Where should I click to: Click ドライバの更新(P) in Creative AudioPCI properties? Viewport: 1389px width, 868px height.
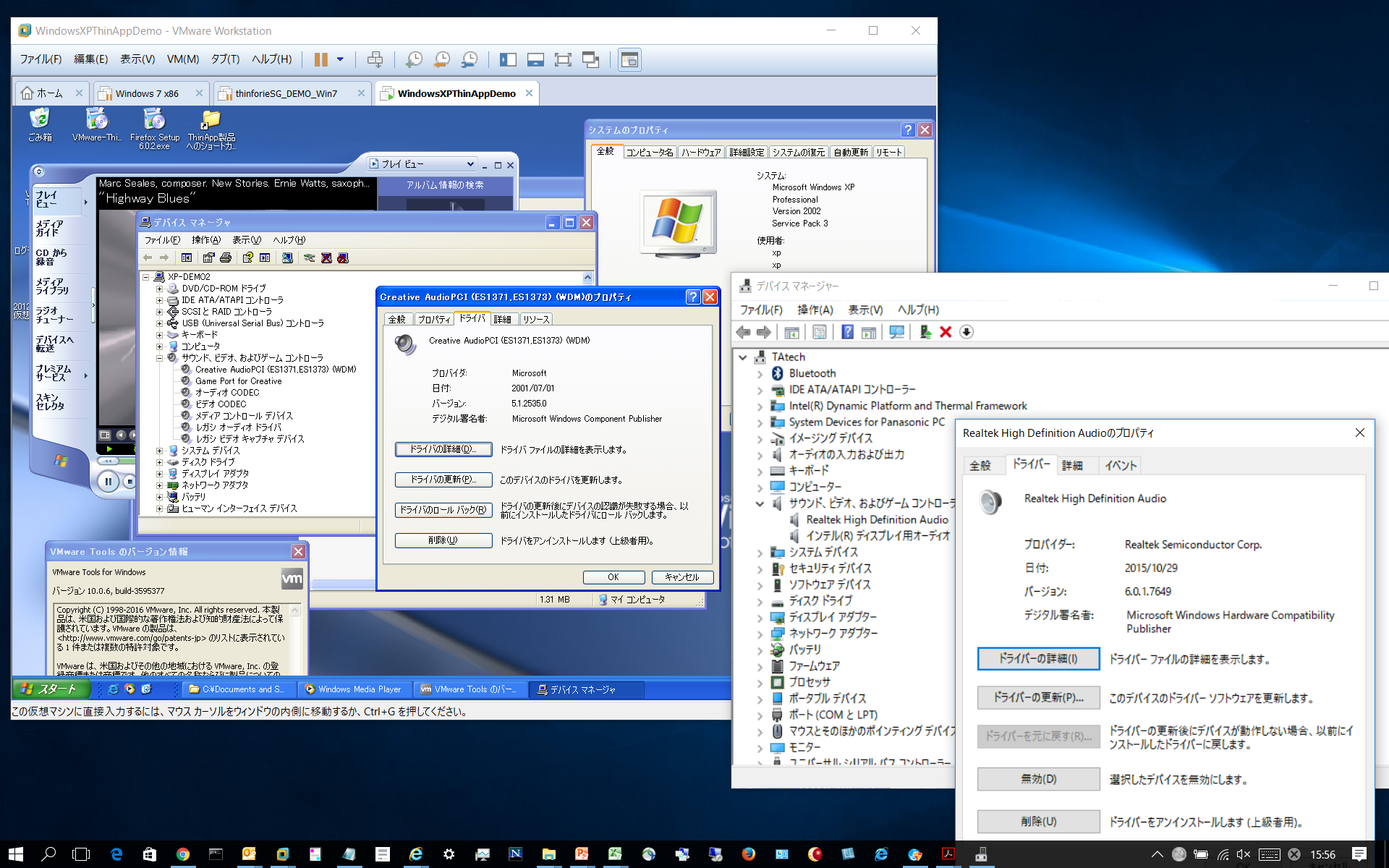(443, 480)
